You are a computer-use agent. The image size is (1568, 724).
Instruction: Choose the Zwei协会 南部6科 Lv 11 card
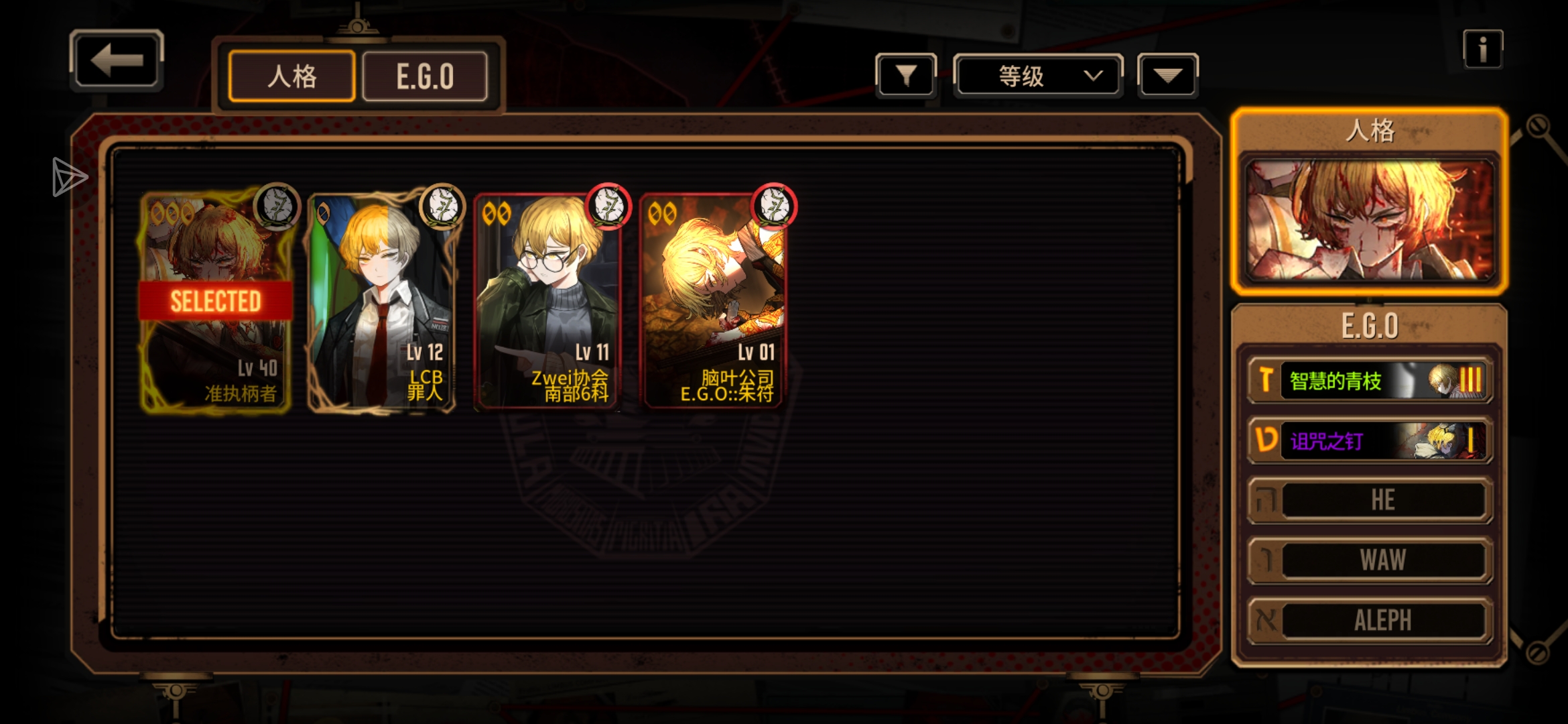[547, 302]
